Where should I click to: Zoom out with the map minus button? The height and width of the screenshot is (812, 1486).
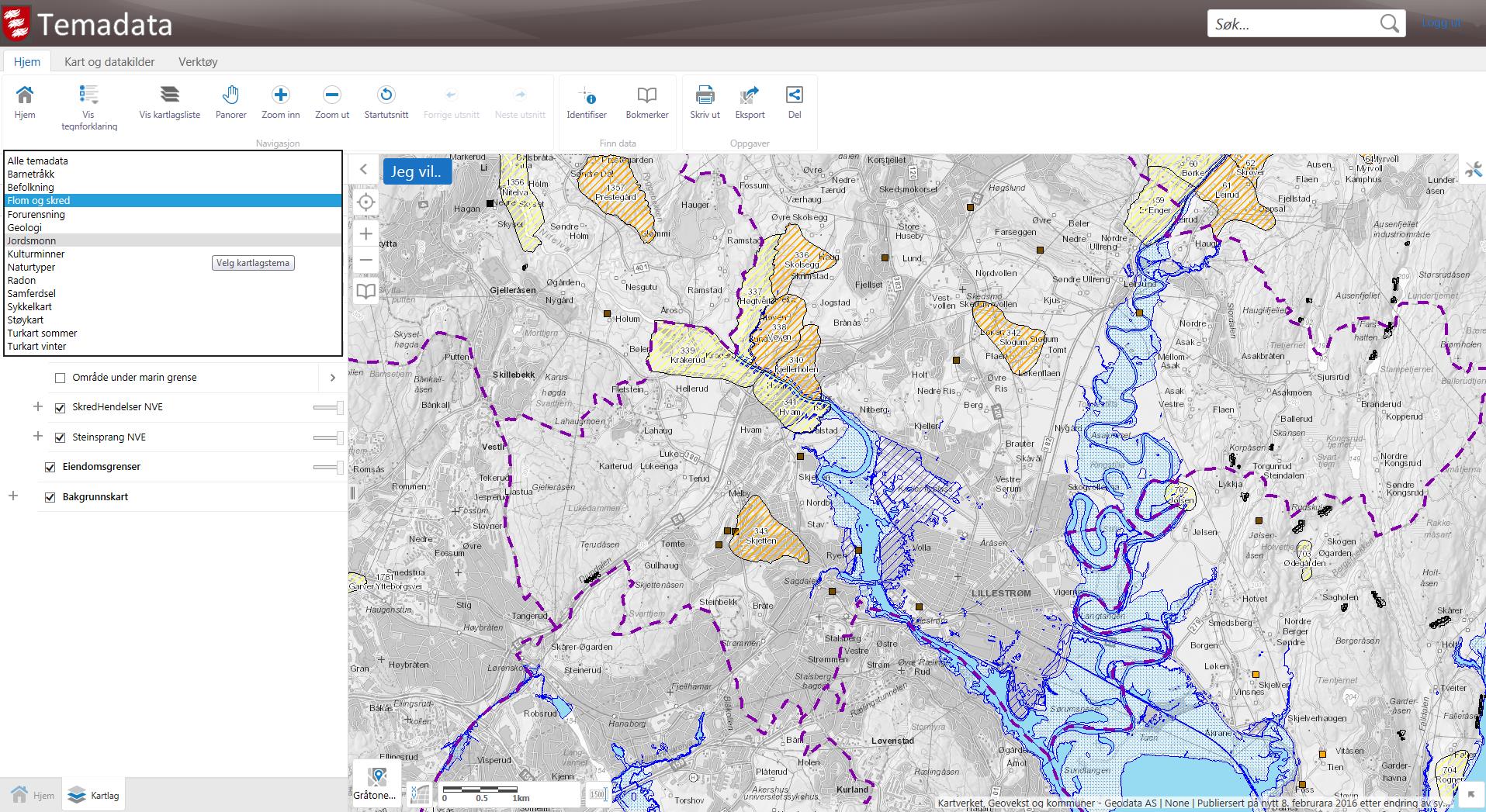365,261
